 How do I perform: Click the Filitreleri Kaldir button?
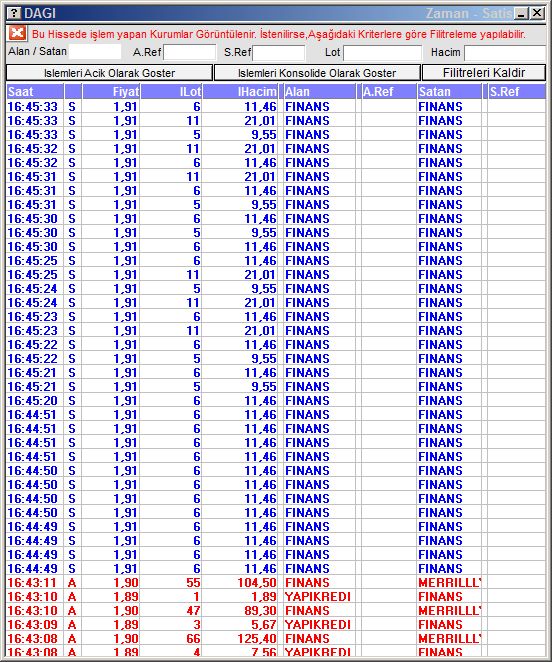tap(484, 73)
